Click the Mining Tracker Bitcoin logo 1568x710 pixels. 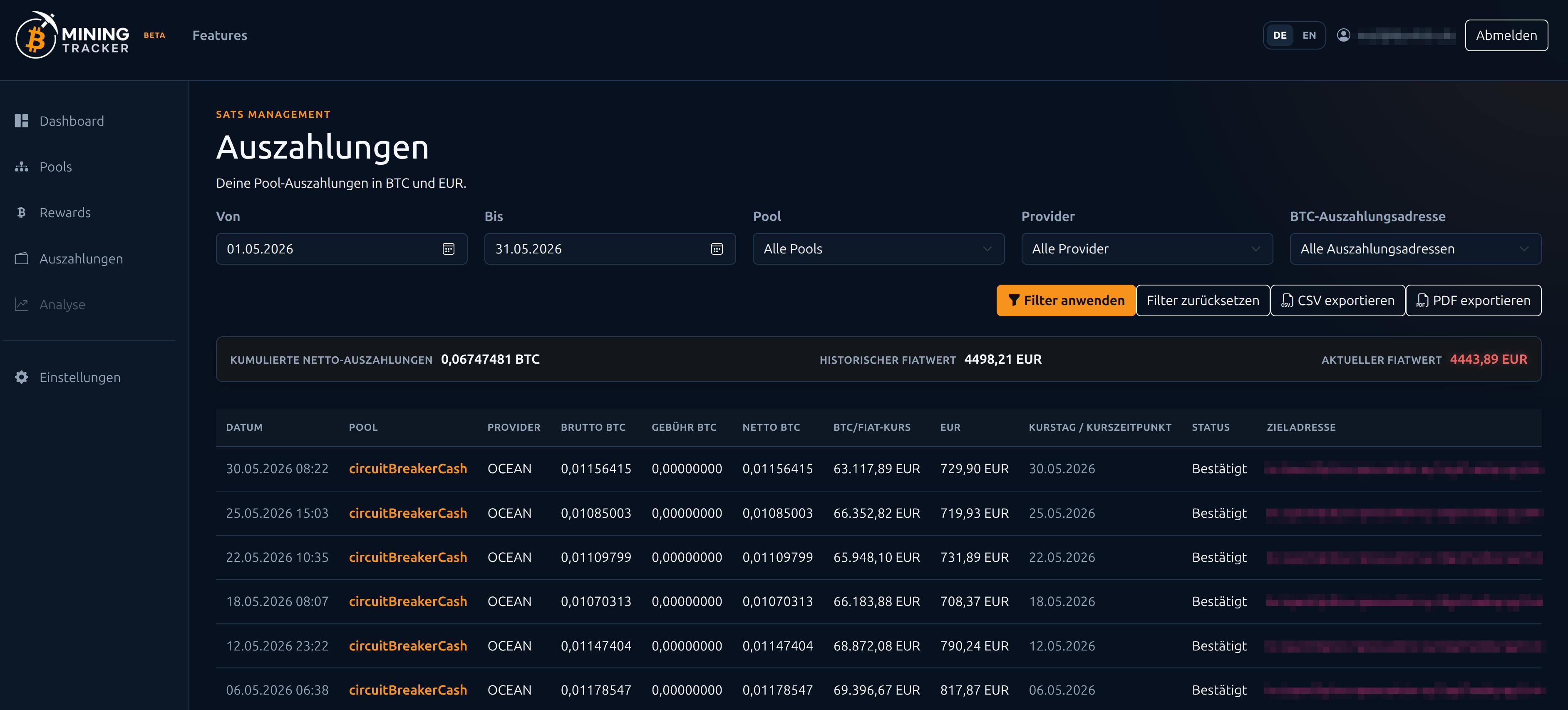[72, 35]
